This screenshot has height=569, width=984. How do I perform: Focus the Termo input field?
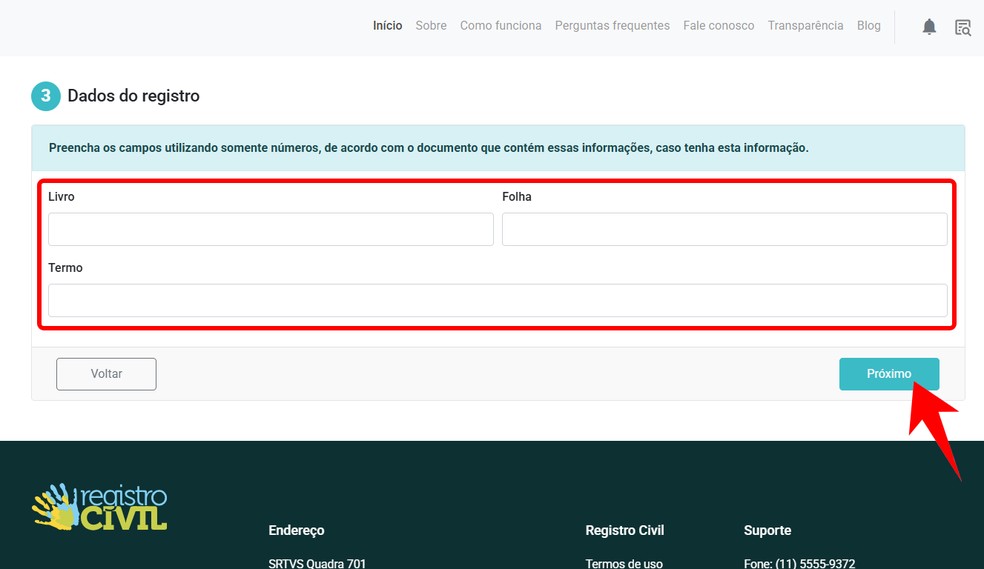point(498,300)
